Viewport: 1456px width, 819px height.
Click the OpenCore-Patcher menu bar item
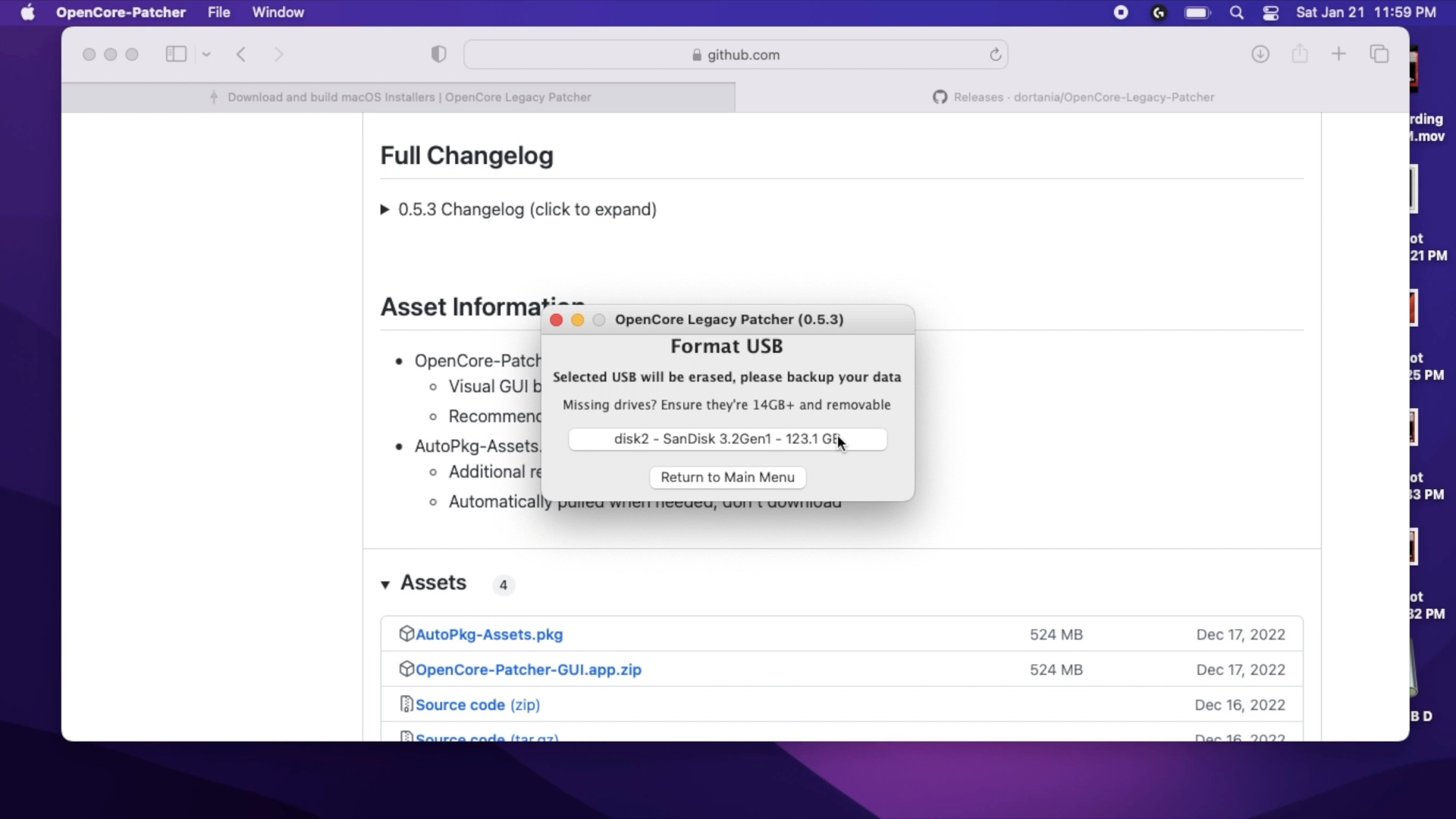(x=120, y=12)
